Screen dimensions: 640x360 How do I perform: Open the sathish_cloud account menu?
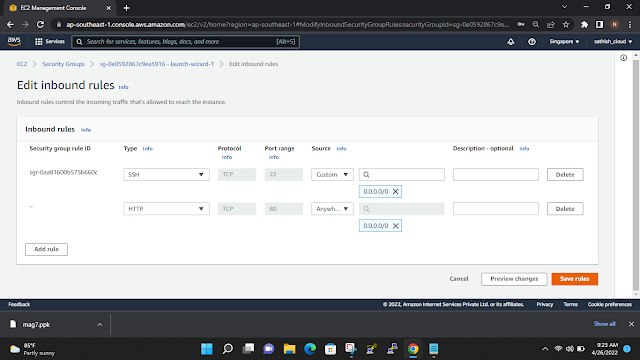613,42
